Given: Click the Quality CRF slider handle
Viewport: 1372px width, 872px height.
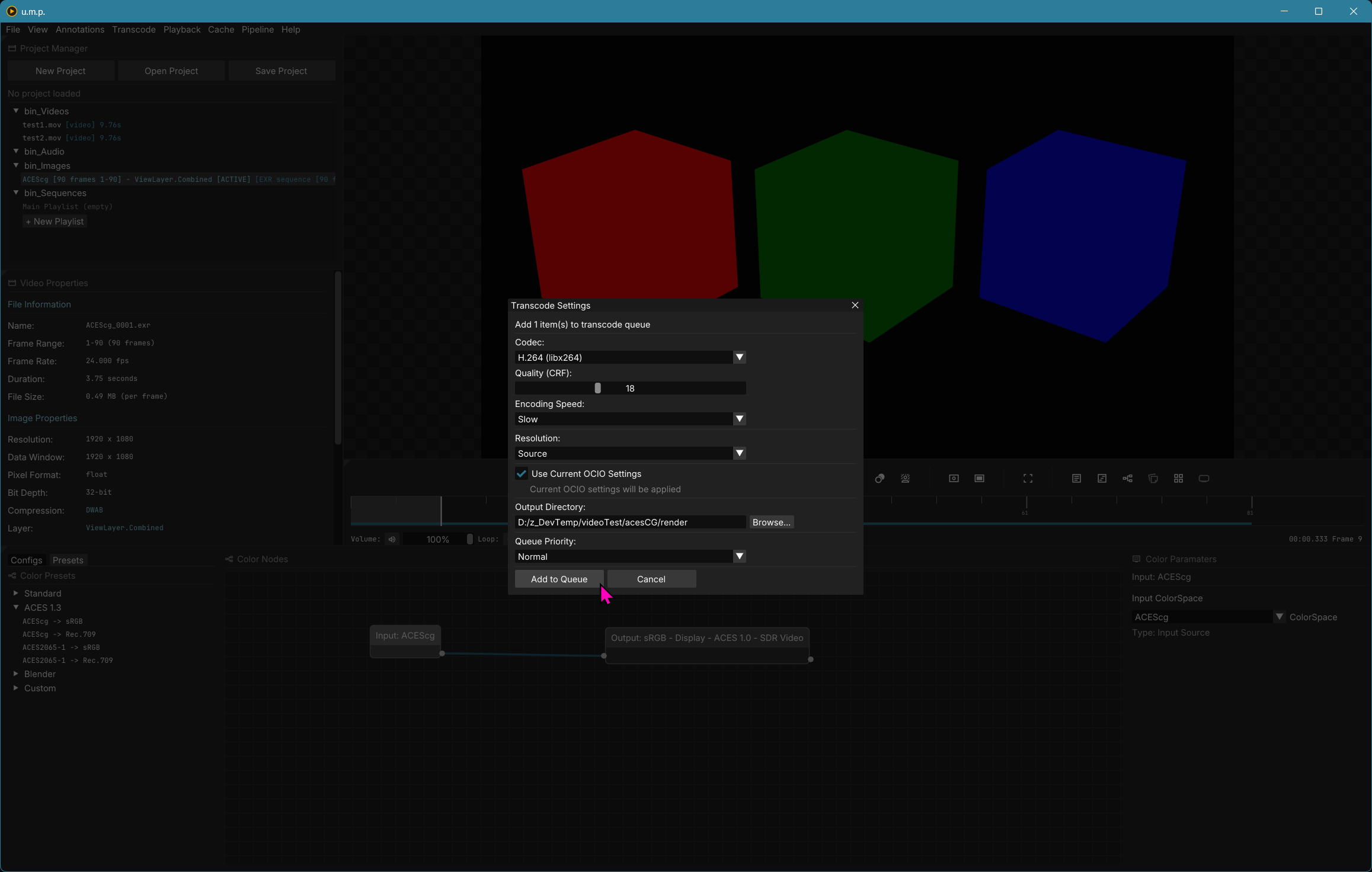Looking at the screenshot, I should pyautogui.click(x=597, y=388).
